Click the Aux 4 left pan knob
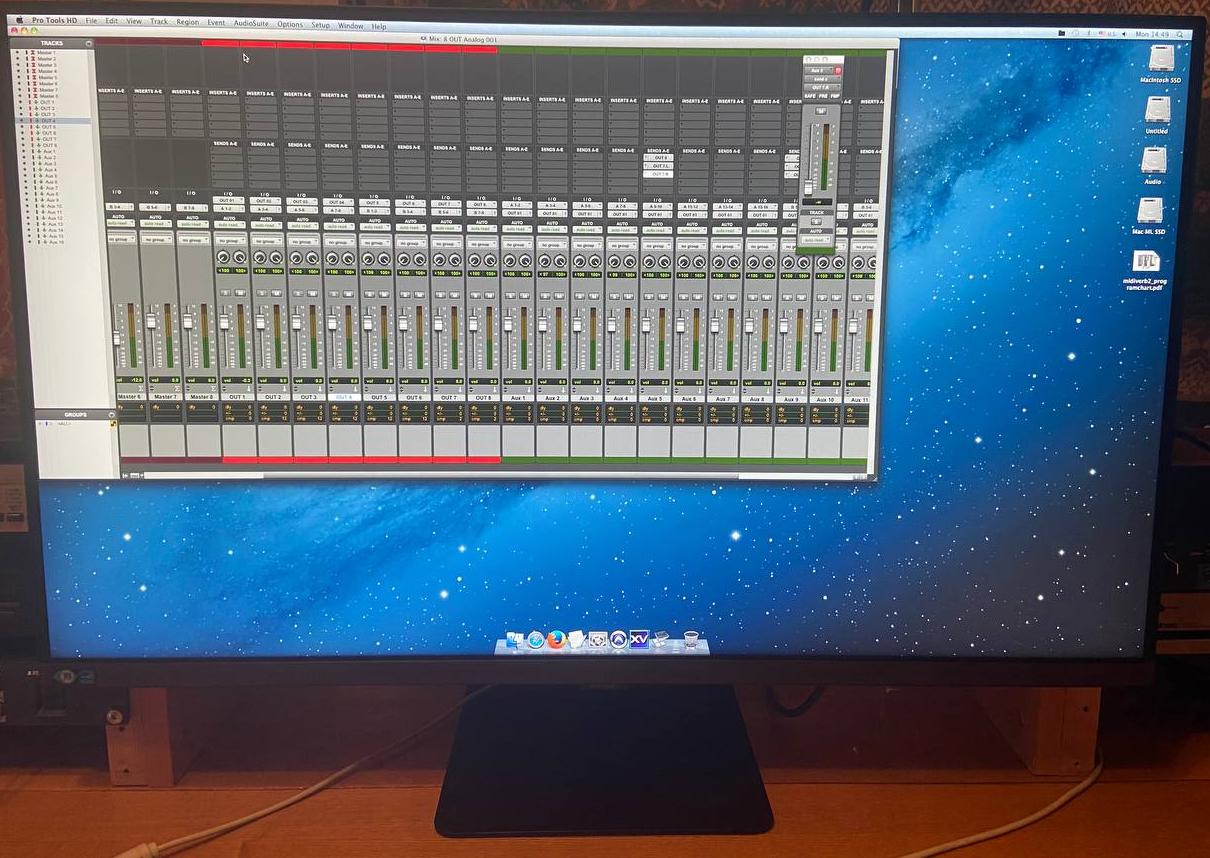 (615, 261)
